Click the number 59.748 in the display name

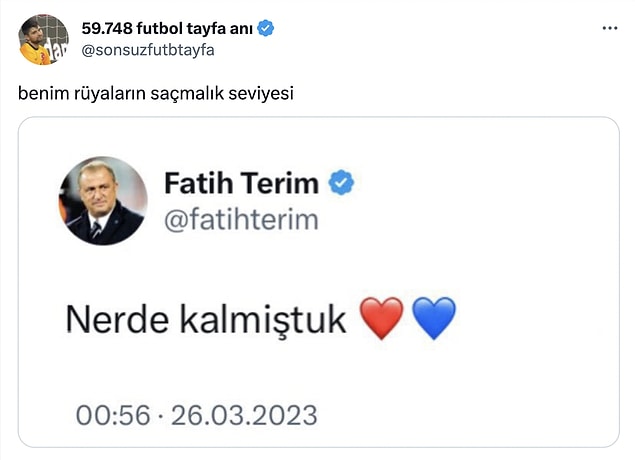(x=107, y=28)
